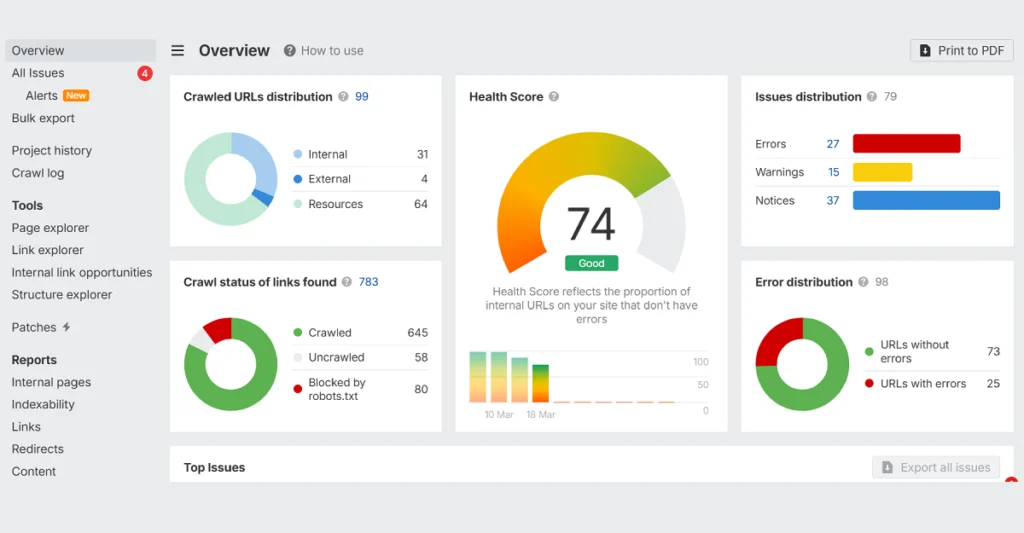Click the red 4 issues badge

pos(145,73)
